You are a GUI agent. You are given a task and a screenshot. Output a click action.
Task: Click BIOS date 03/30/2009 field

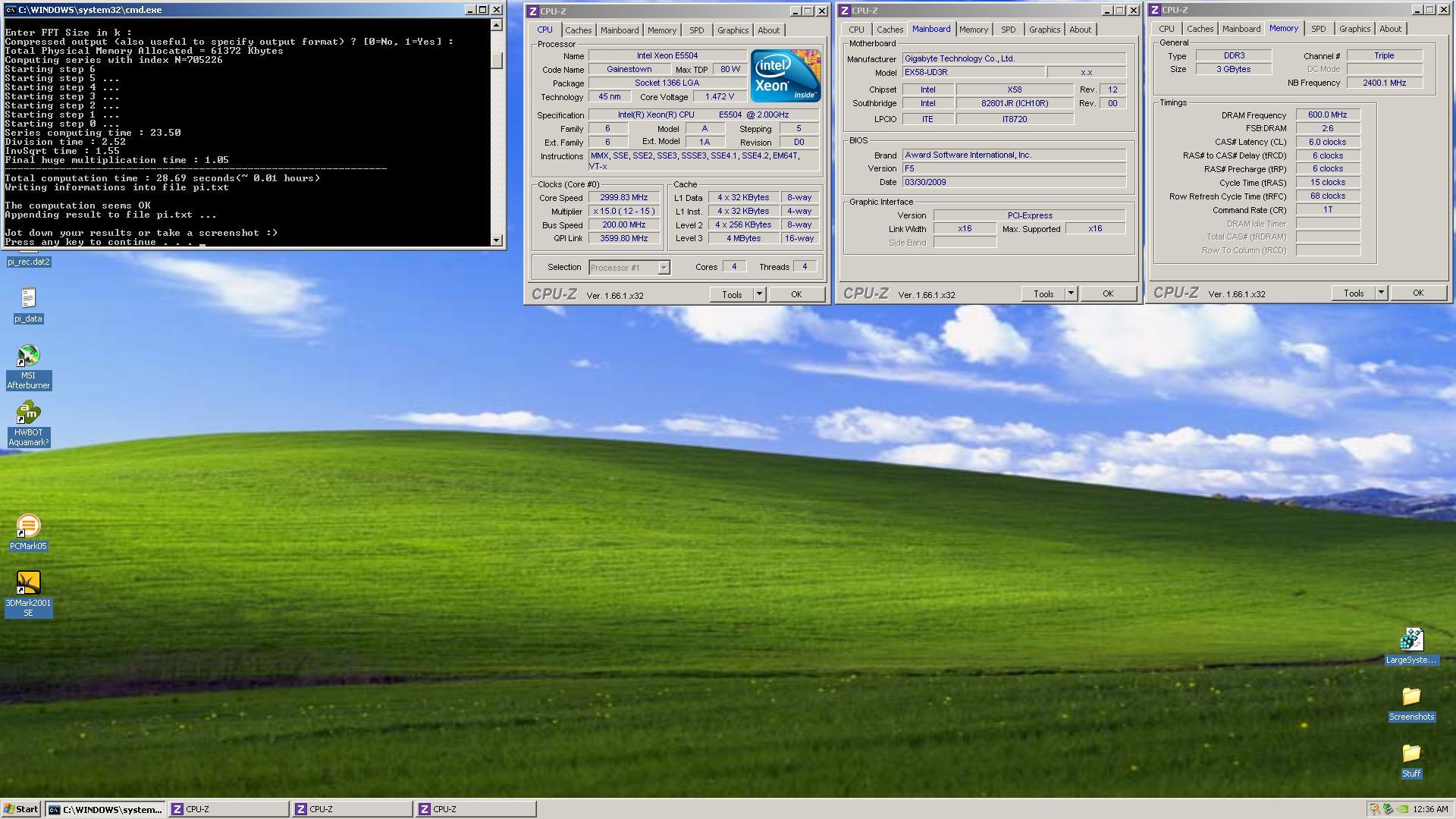(x=1014, y=182)
